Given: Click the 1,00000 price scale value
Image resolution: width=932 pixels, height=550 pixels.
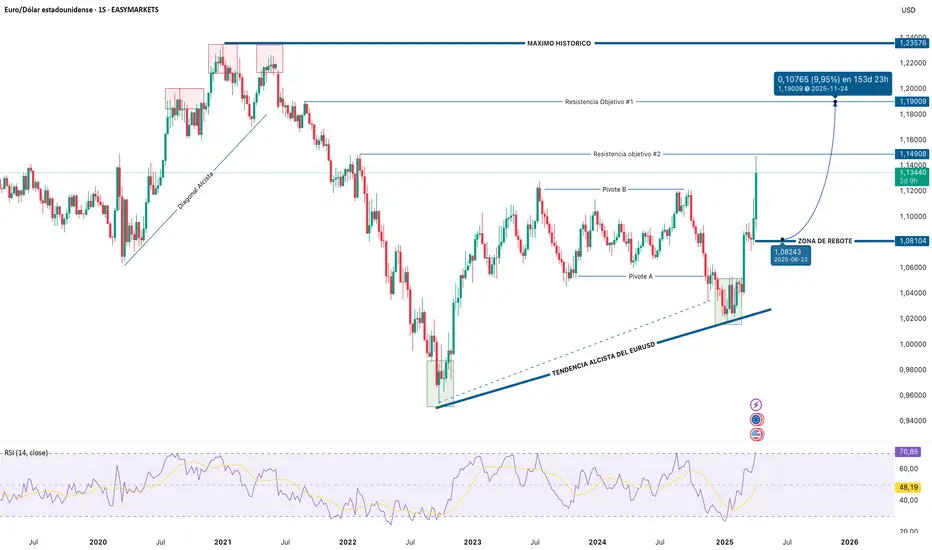Looking at the screenshot, I should pos(913,344).
